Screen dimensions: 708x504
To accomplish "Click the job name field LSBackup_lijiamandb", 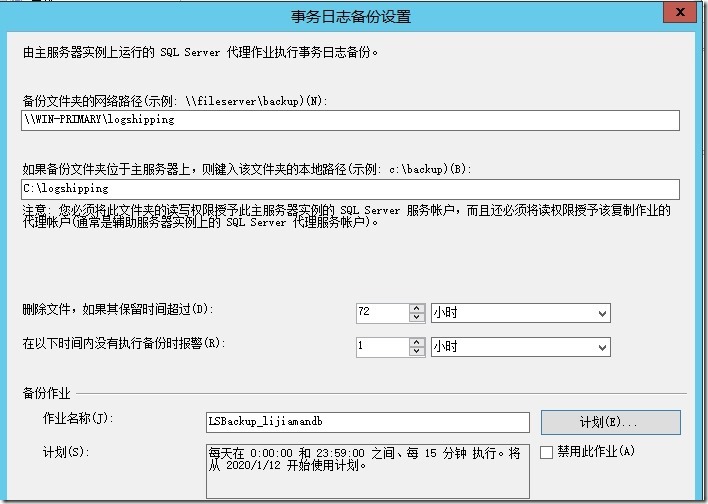I will 366,422.
